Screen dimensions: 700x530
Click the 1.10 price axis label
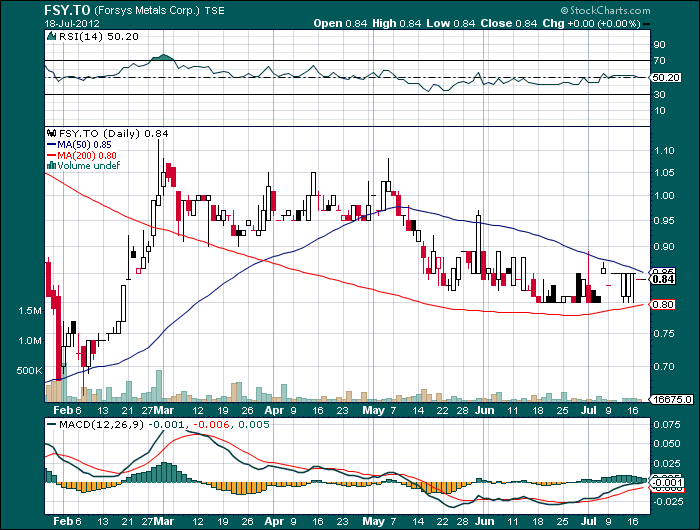pyautogui.click(x=664, y=150)
